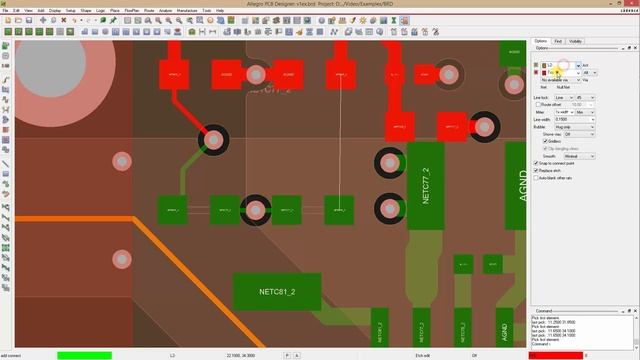Click the zigzag route connect icon in second toolbar
Screen dimensions: 640x360
[x=334, y=31]
